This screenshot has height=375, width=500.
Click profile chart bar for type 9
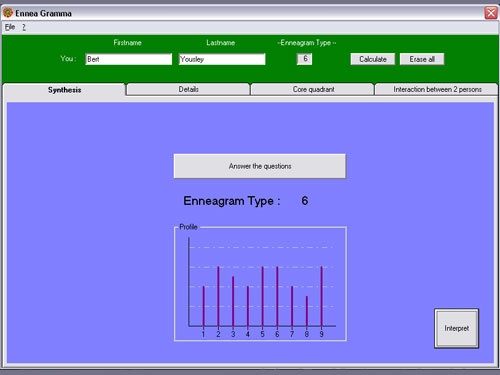coord(322,296)
